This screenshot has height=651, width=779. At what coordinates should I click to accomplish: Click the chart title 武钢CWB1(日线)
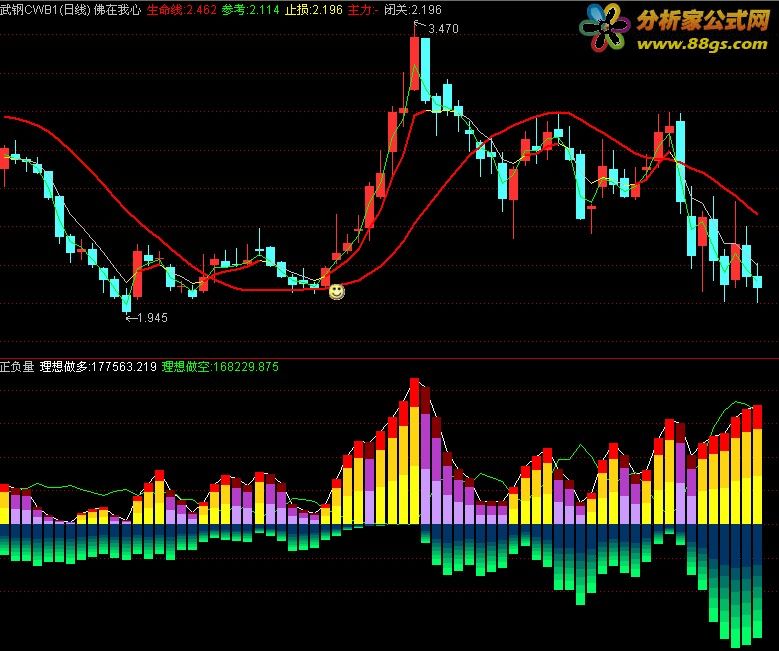(x=46, y=9)
